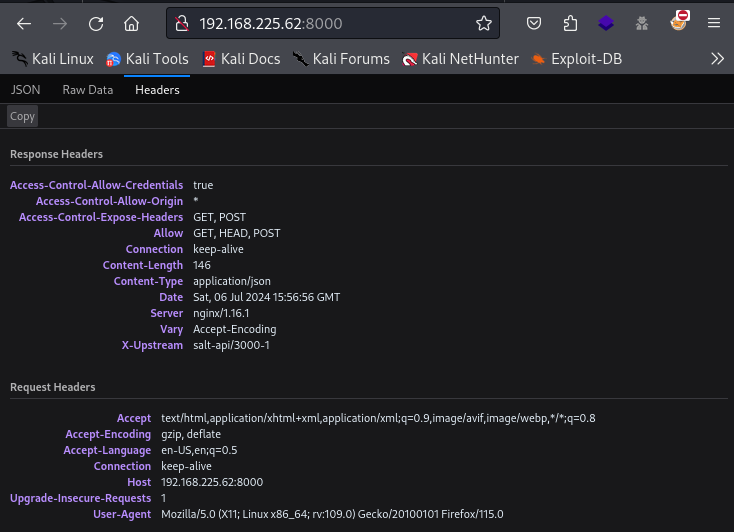This screenshot has width=734, height=532.
Task: Switch to the JSON tab
Action: pos(26,90)
